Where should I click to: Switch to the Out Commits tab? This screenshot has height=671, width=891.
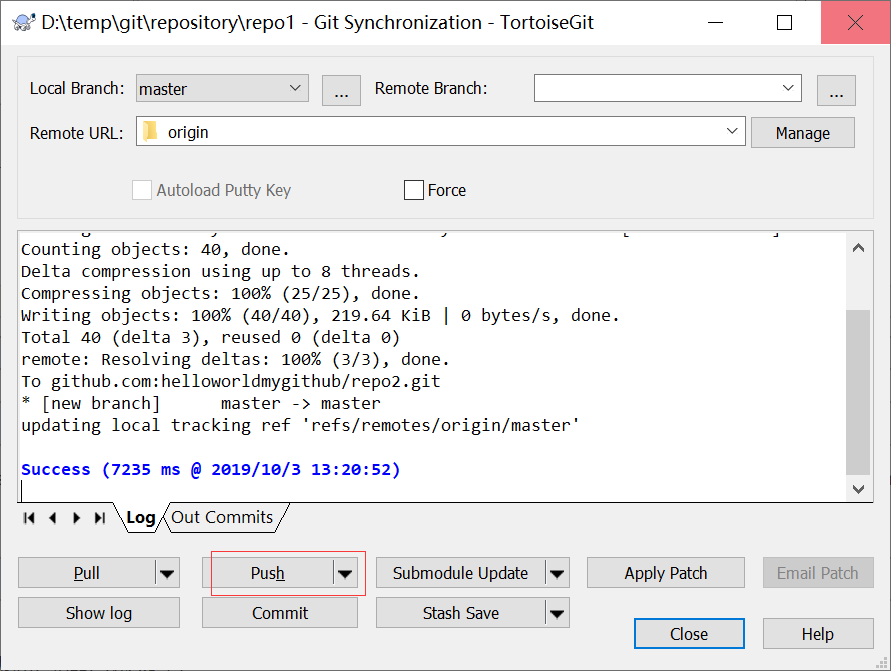coord(222,518)
